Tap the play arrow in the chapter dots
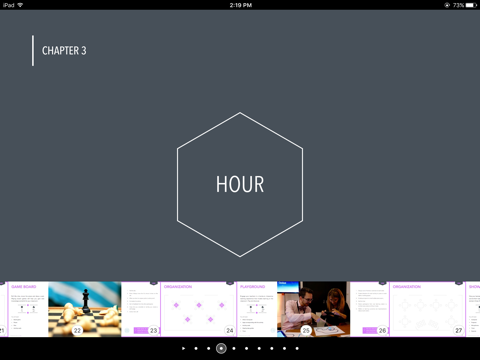480x360 pixels. click(x=183, y=348)
